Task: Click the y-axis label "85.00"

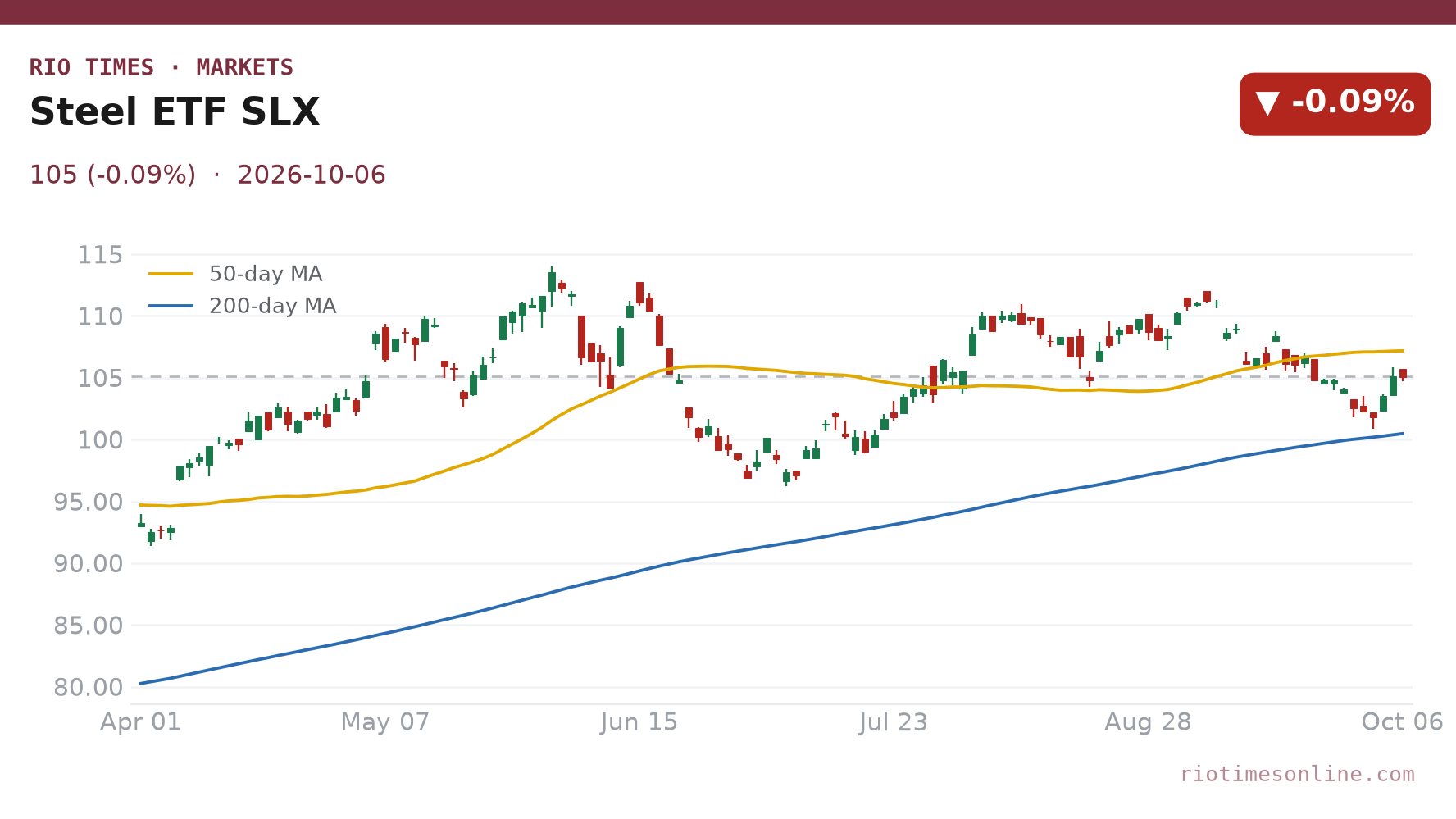Action: tap(89, 626)
